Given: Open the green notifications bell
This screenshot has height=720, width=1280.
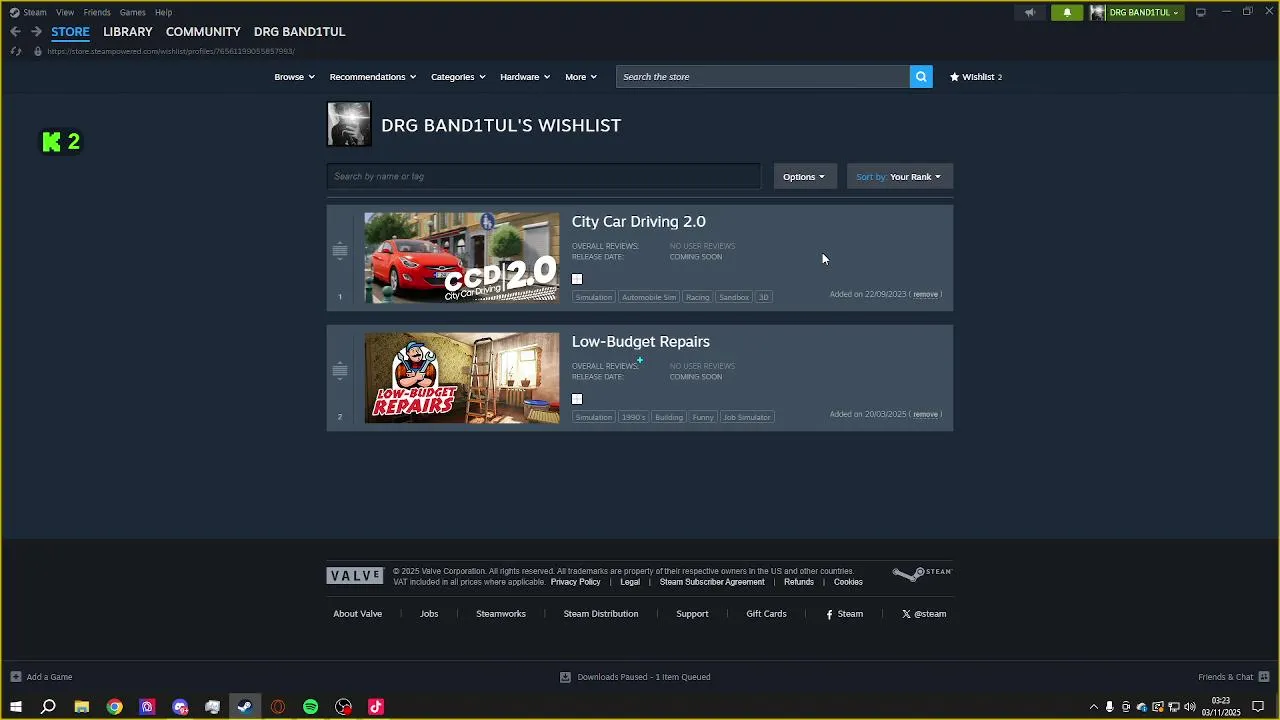Looking at the screenshot, I should [x=1067, y=12].
